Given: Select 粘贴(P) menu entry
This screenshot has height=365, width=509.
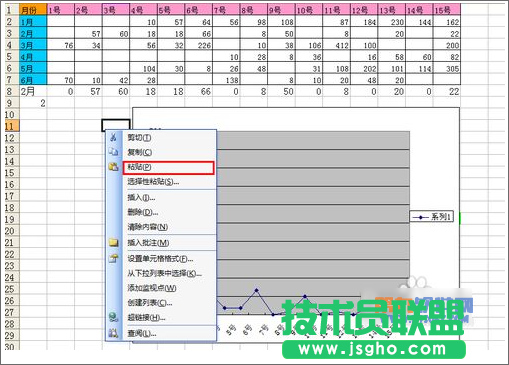Looking at the screenshot, I should coord(168,167).
